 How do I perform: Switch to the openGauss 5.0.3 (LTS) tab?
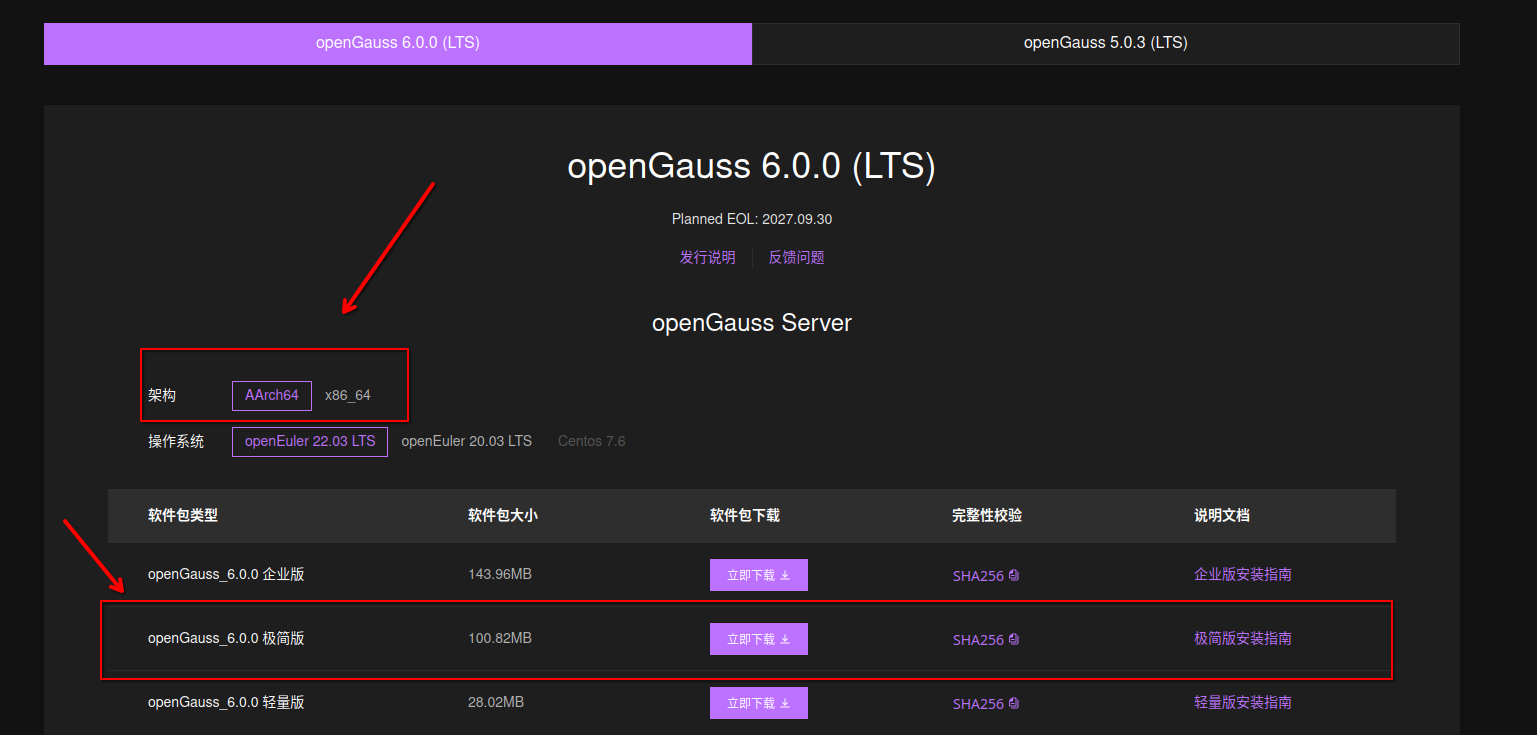[1106, 44]
